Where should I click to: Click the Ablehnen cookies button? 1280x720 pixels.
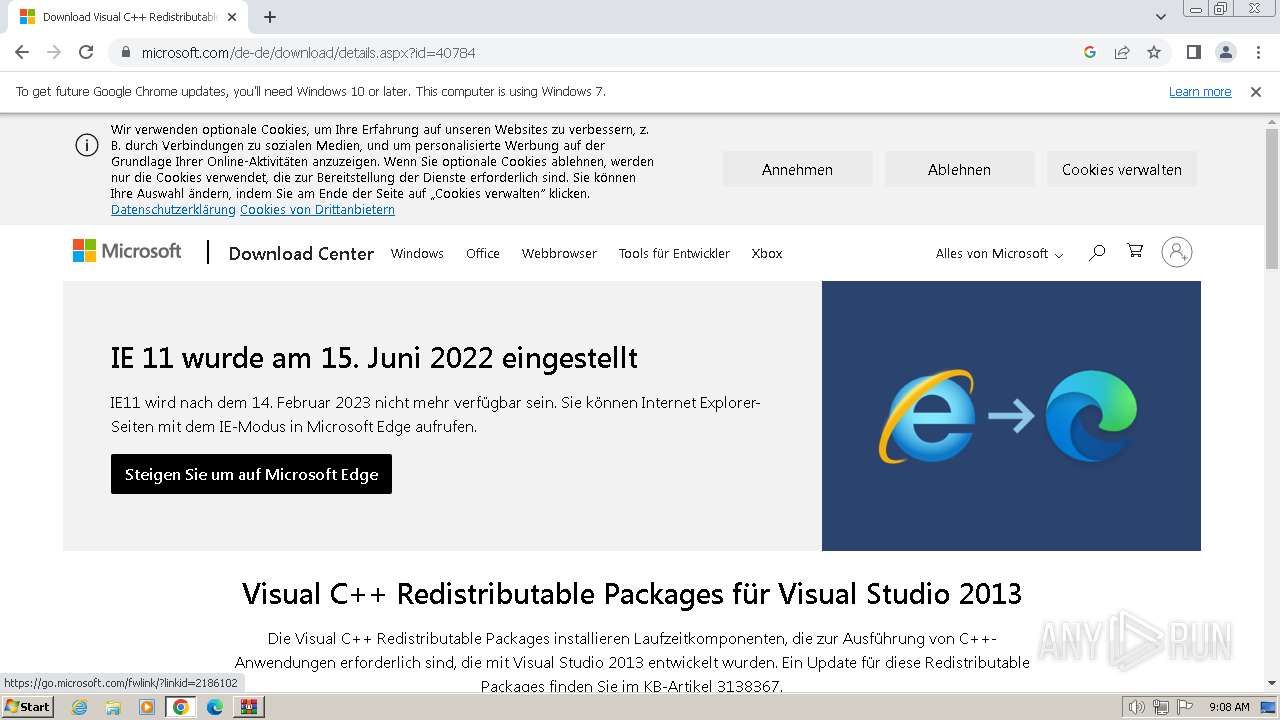959,169
